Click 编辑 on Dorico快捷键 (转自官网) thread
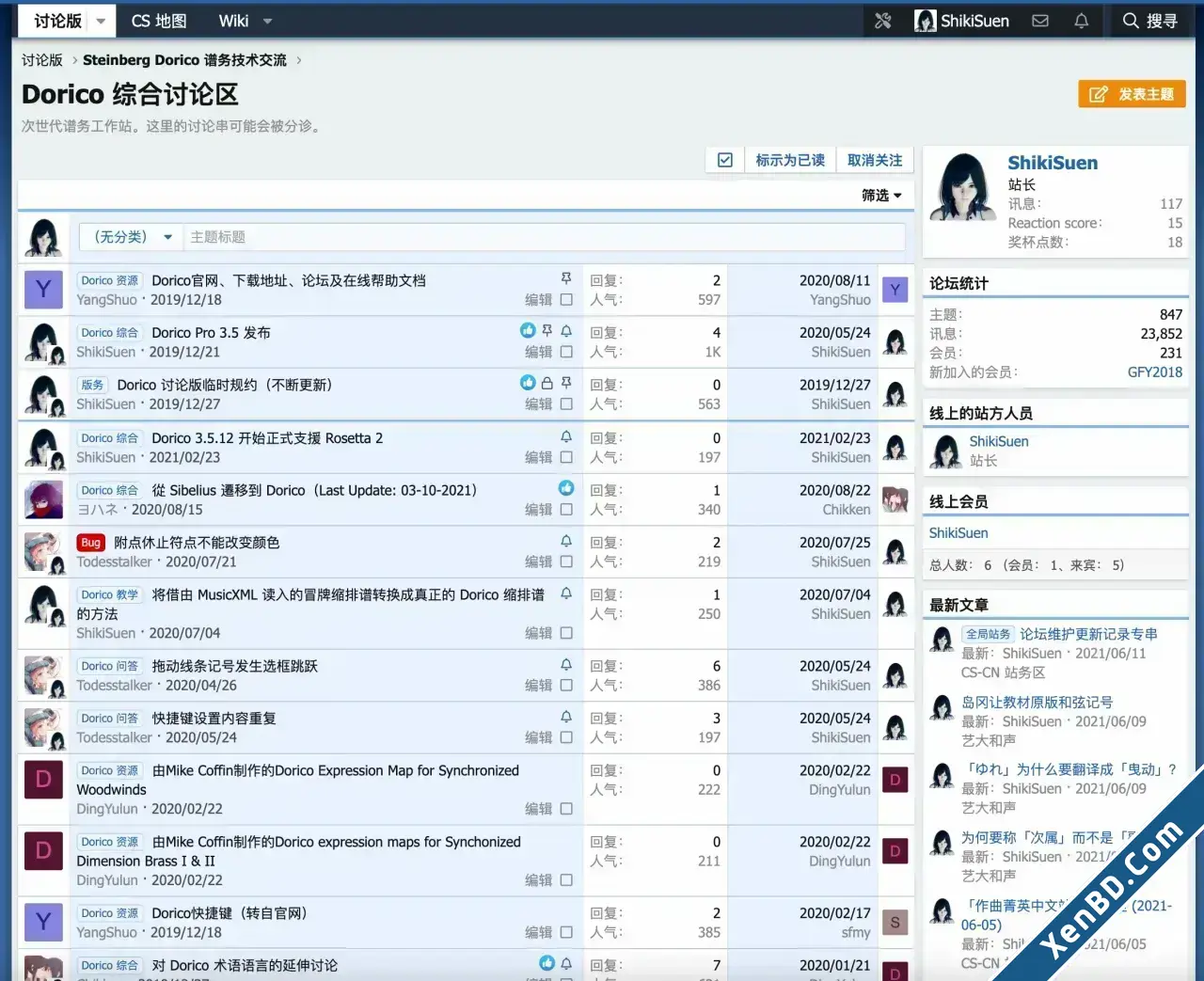Viewport: 1204px width, 981px height. [539, 933]
